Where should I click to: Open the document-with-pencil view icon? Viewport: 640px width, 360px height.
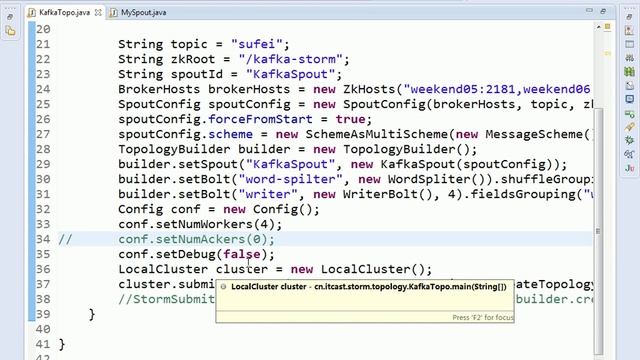(x=629, y=85)
